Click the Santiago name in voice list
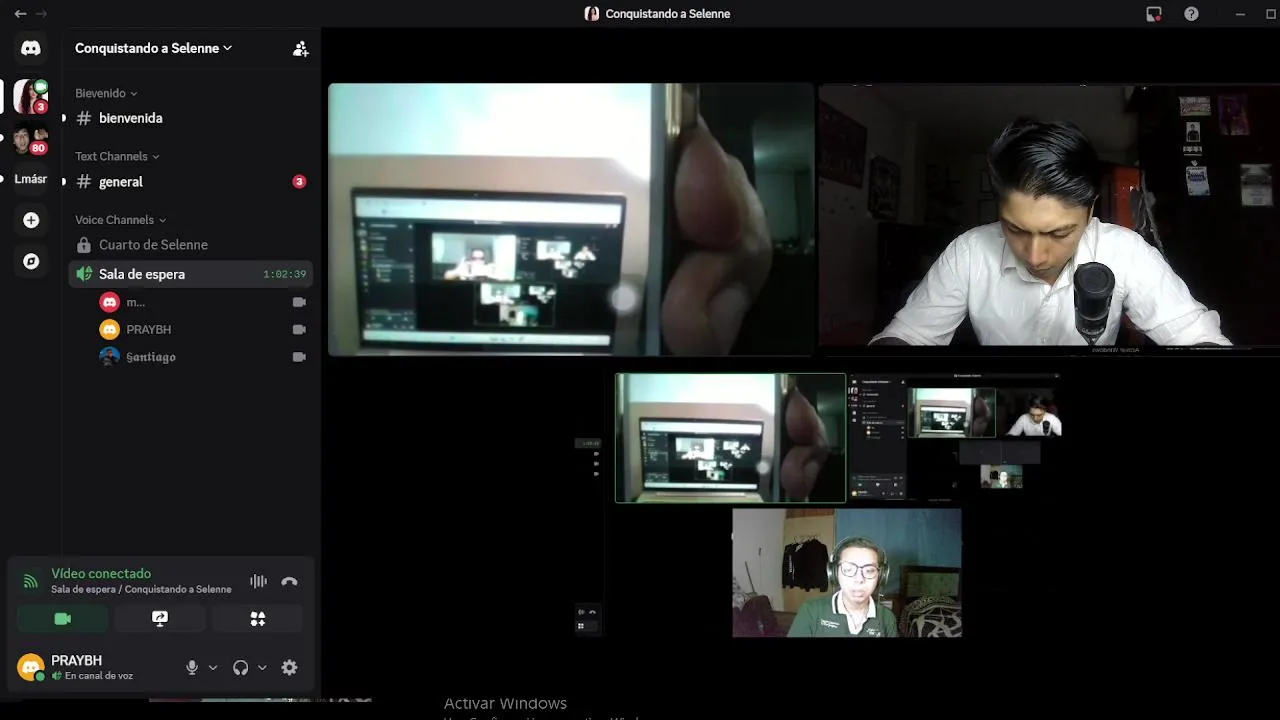1280x720 pixels. pos(151,357)
